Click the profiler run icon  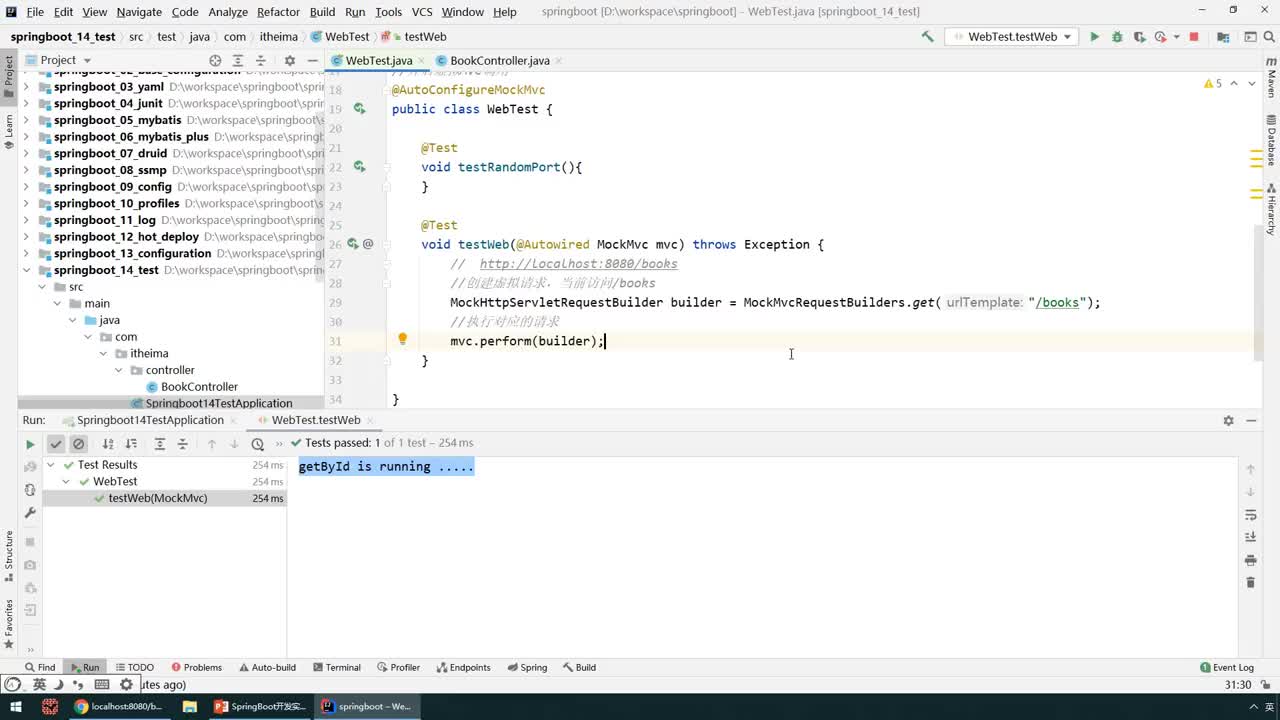[x=1160, y=37]
